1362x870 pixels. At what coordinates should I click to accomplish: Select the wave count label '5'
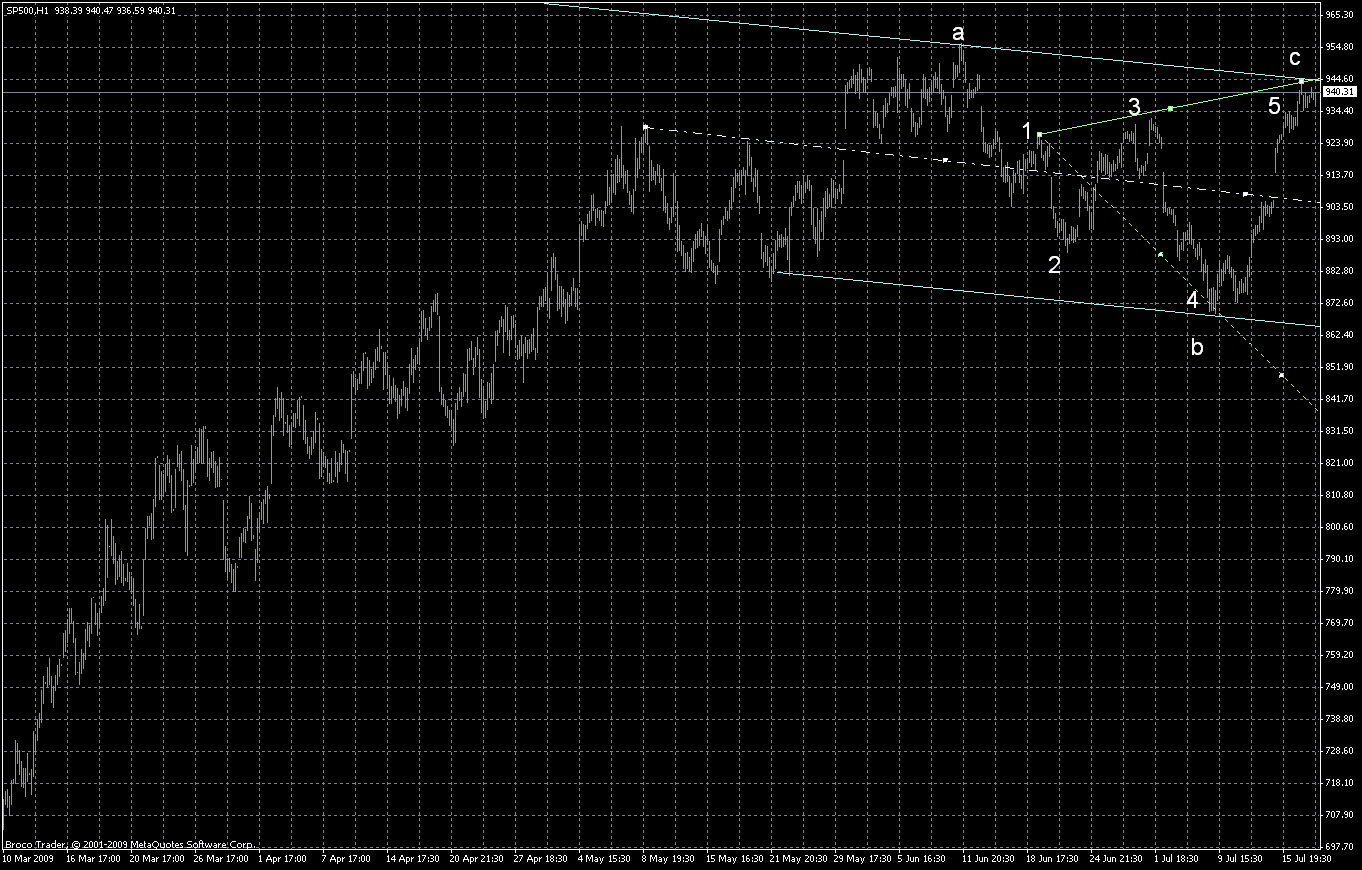coord(1274,106)
